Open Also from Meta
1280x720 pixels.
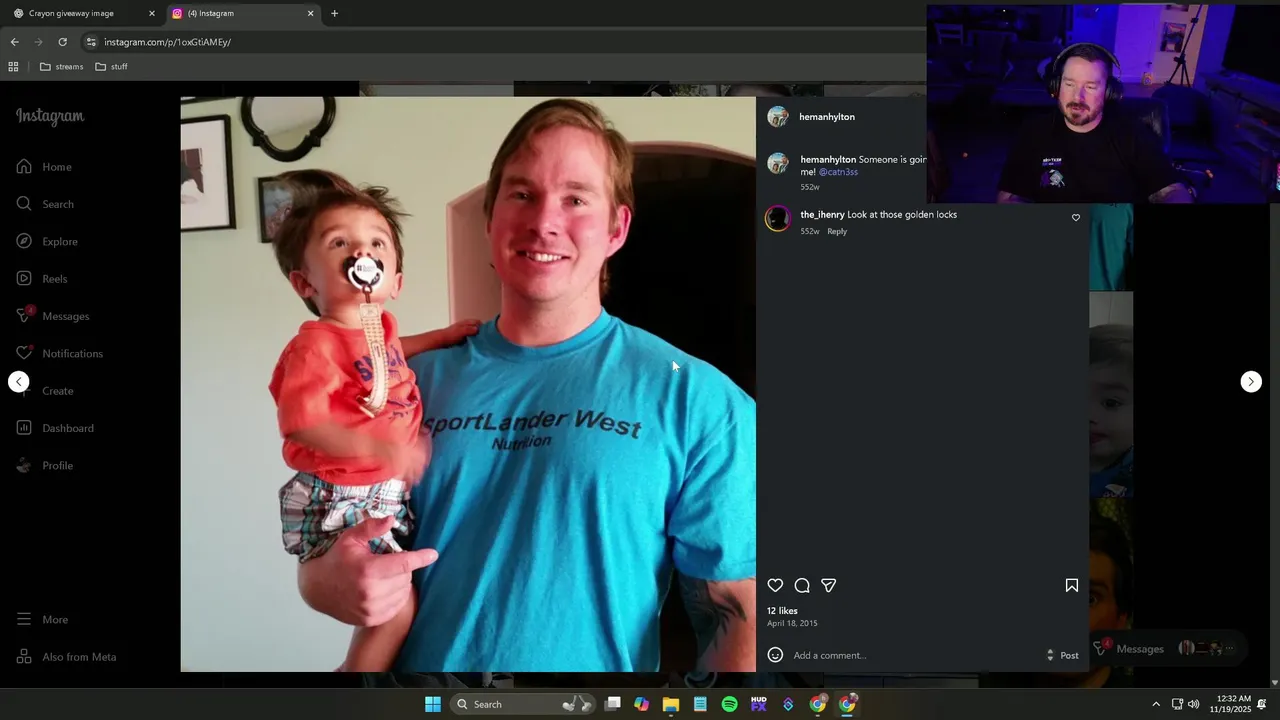click(67, 657)
